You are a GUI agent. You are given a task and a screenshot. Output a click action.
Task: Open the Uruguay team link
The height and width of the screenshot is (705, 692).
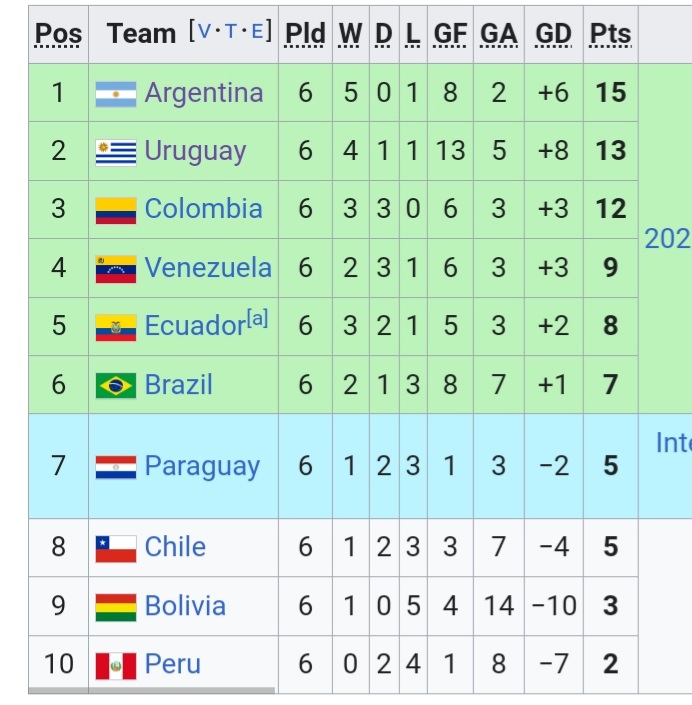[x=195, y=151]
